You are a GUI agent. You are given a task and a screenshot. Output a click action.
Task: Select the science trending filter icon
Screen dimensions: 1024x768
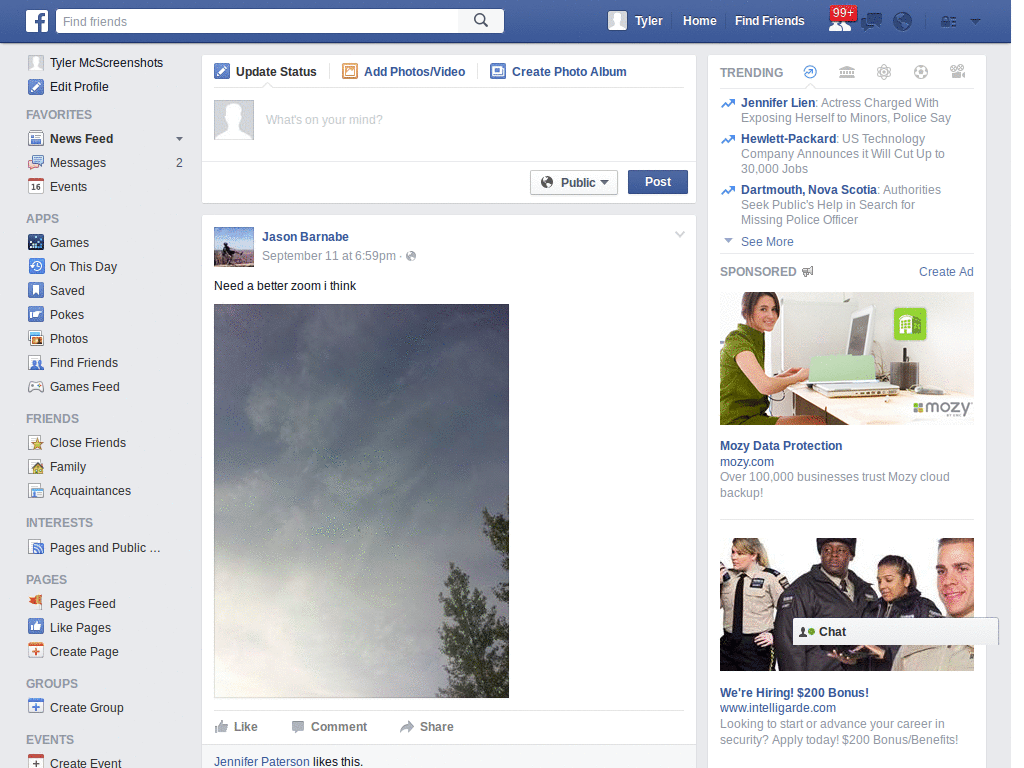[884, 72]
